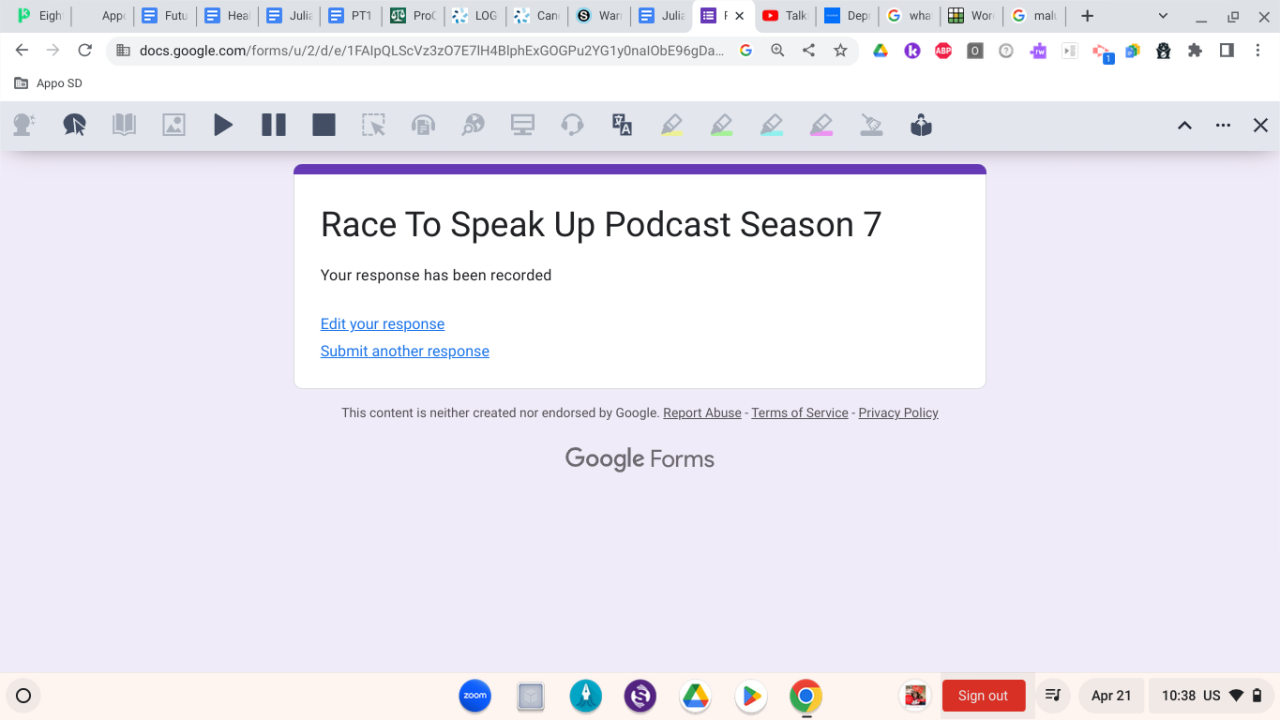The width and height of the screenshot is (1280, 720).
Task: Clear highlights with the eraser tool
Action: [x=872, y=125]
